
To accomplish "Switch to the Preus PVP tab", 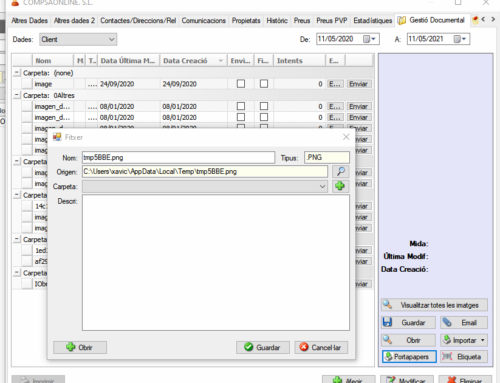I will coord(332,21).
